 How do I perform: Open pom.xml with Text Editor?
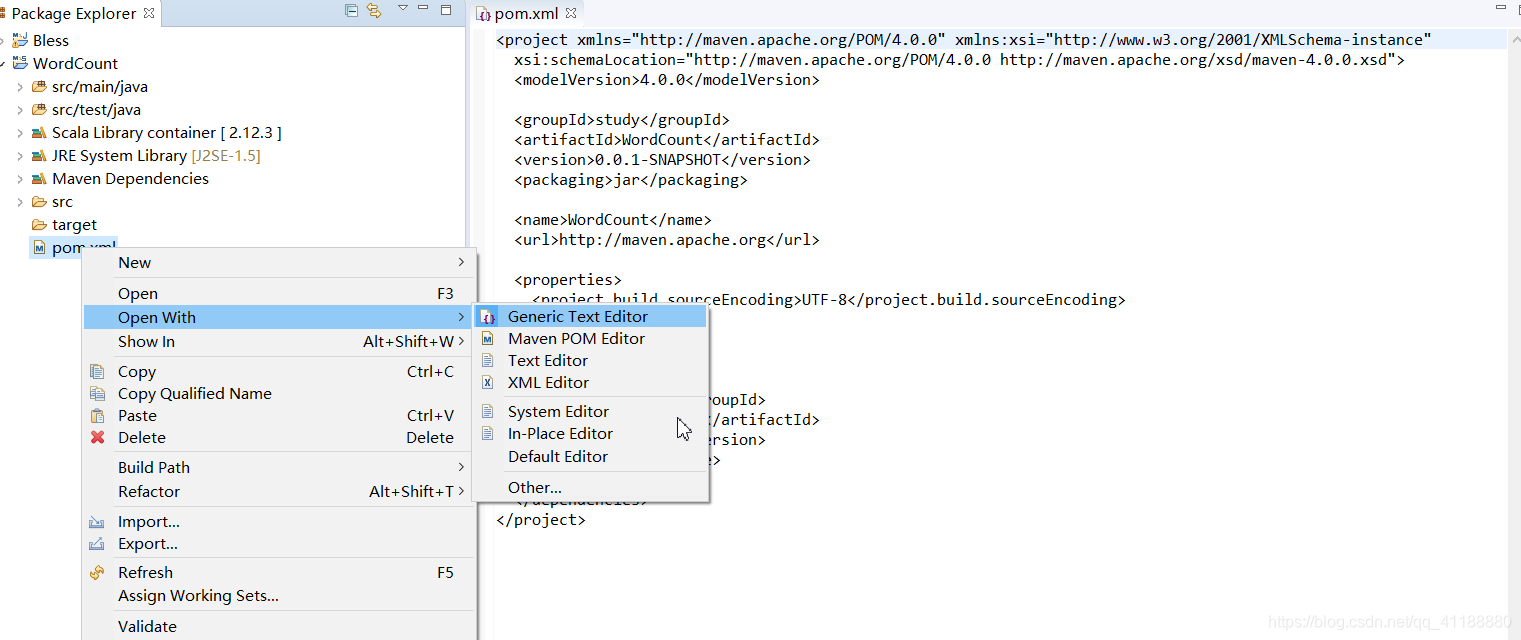tap(590, 360)
